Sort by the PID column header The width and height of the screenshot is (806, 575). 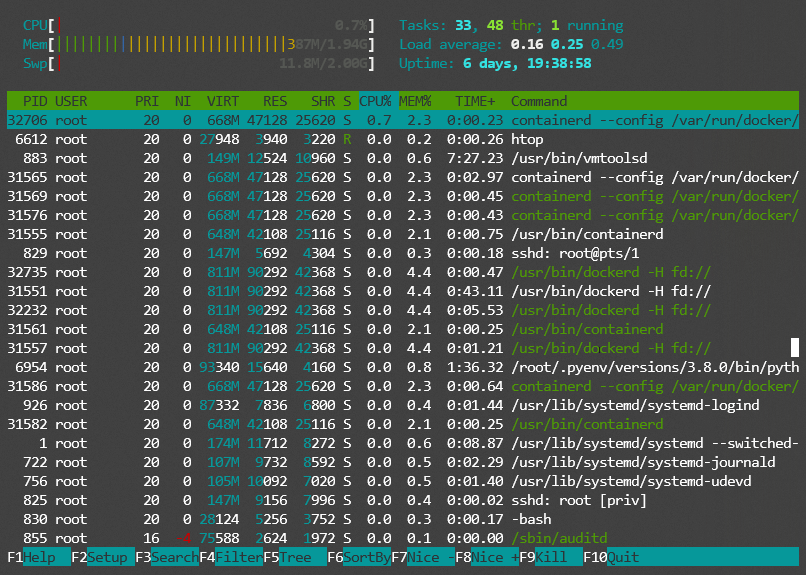[x=35, y=101]
